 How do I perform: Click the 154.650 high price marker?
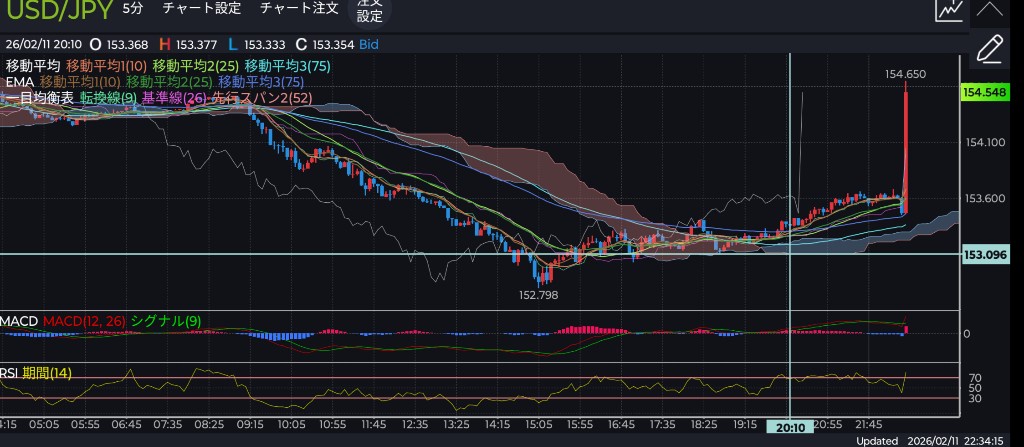pyautogui.click(x=904, y=74)
